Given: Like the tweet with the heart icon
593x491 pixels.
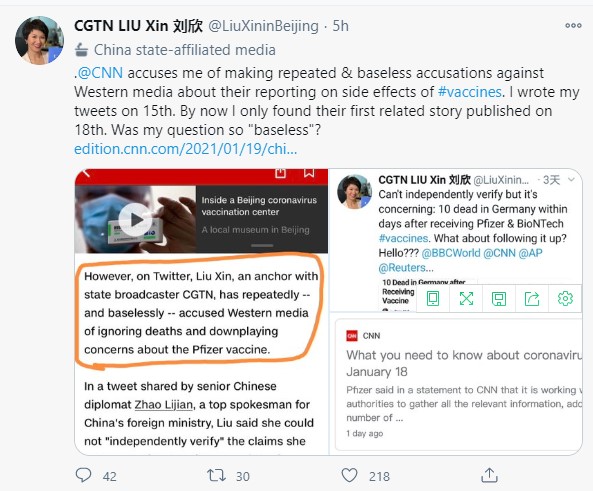Looking at the screenshot, I should tap(349, 475).
